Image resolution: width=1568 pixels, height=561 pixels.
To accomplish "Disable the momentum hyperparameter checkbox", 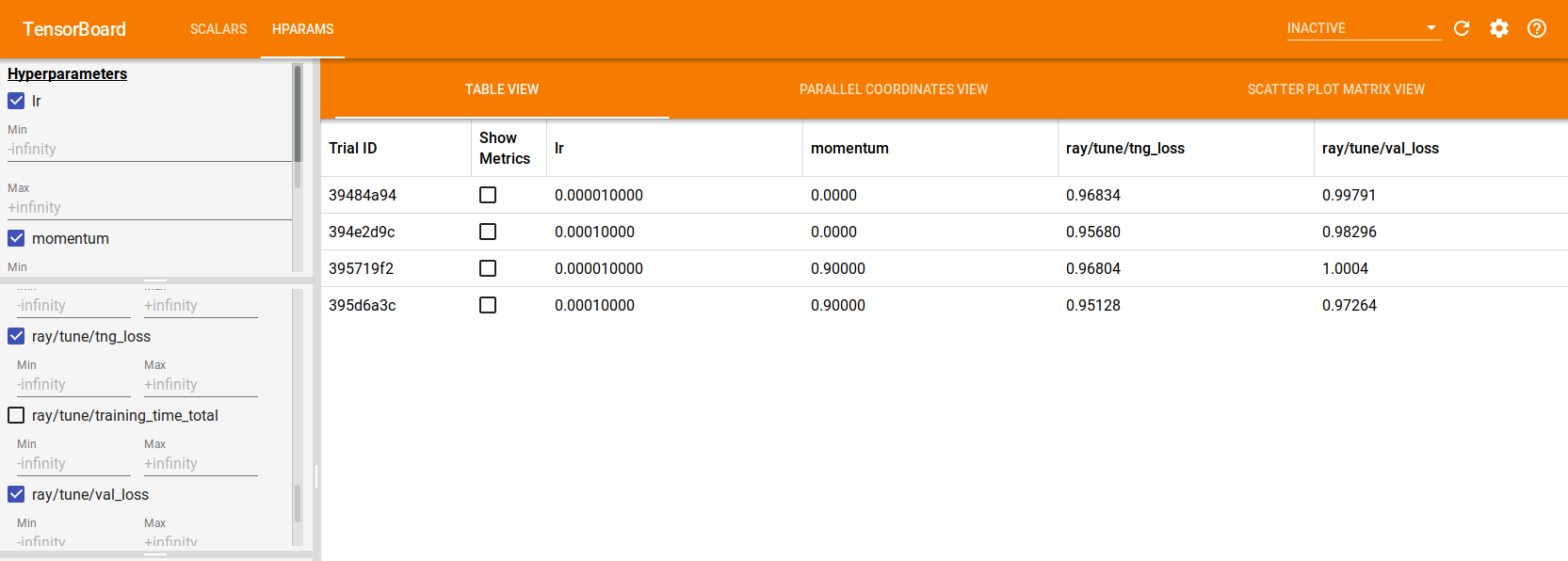I will click(16, 238).
